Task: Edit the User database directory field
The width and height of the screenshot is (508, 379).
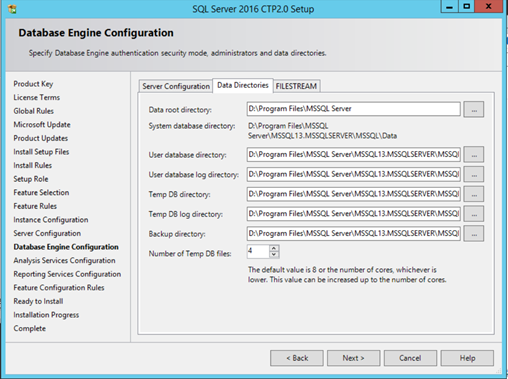Action: 354,154
